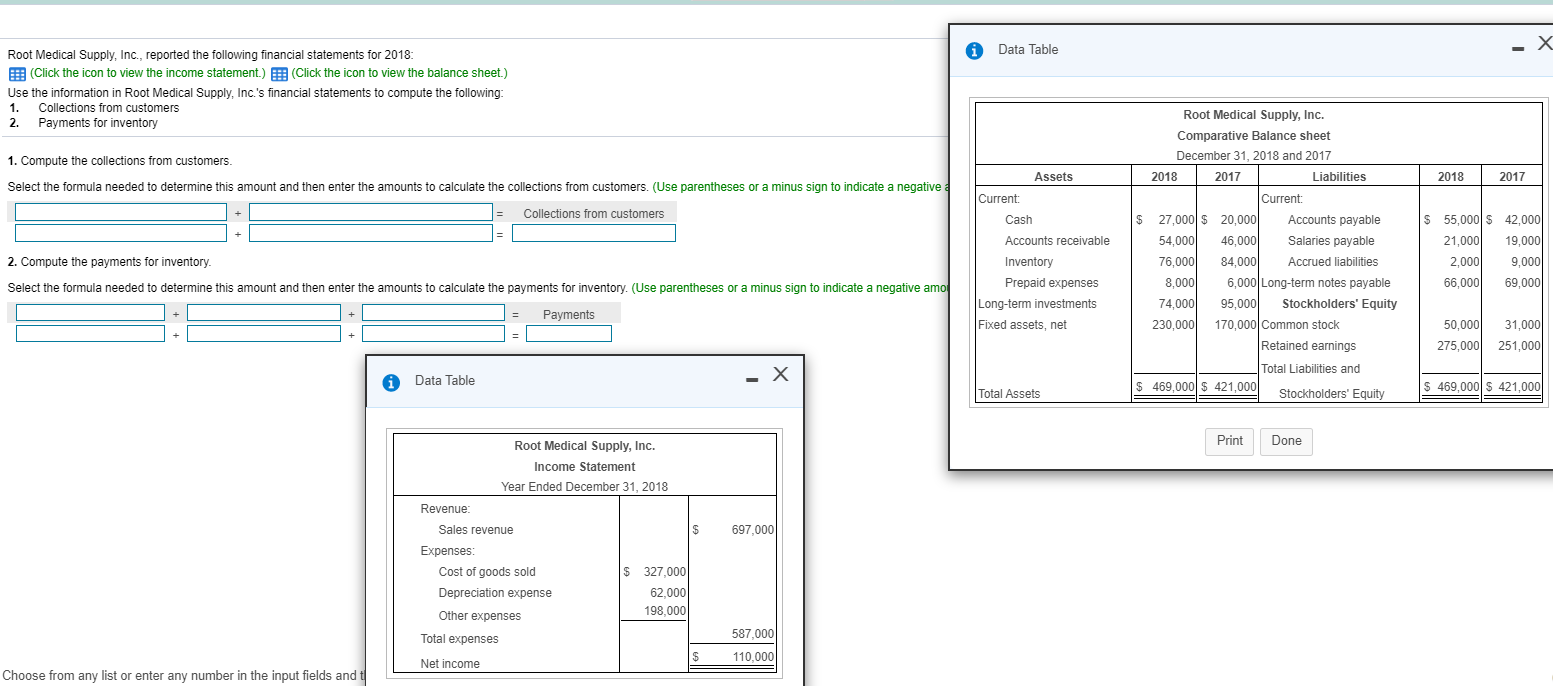This screenshot has width=1553, height=686.
Task: Click the 'Stockholders' Equity' bold heading
Action: coord(1339,304)
